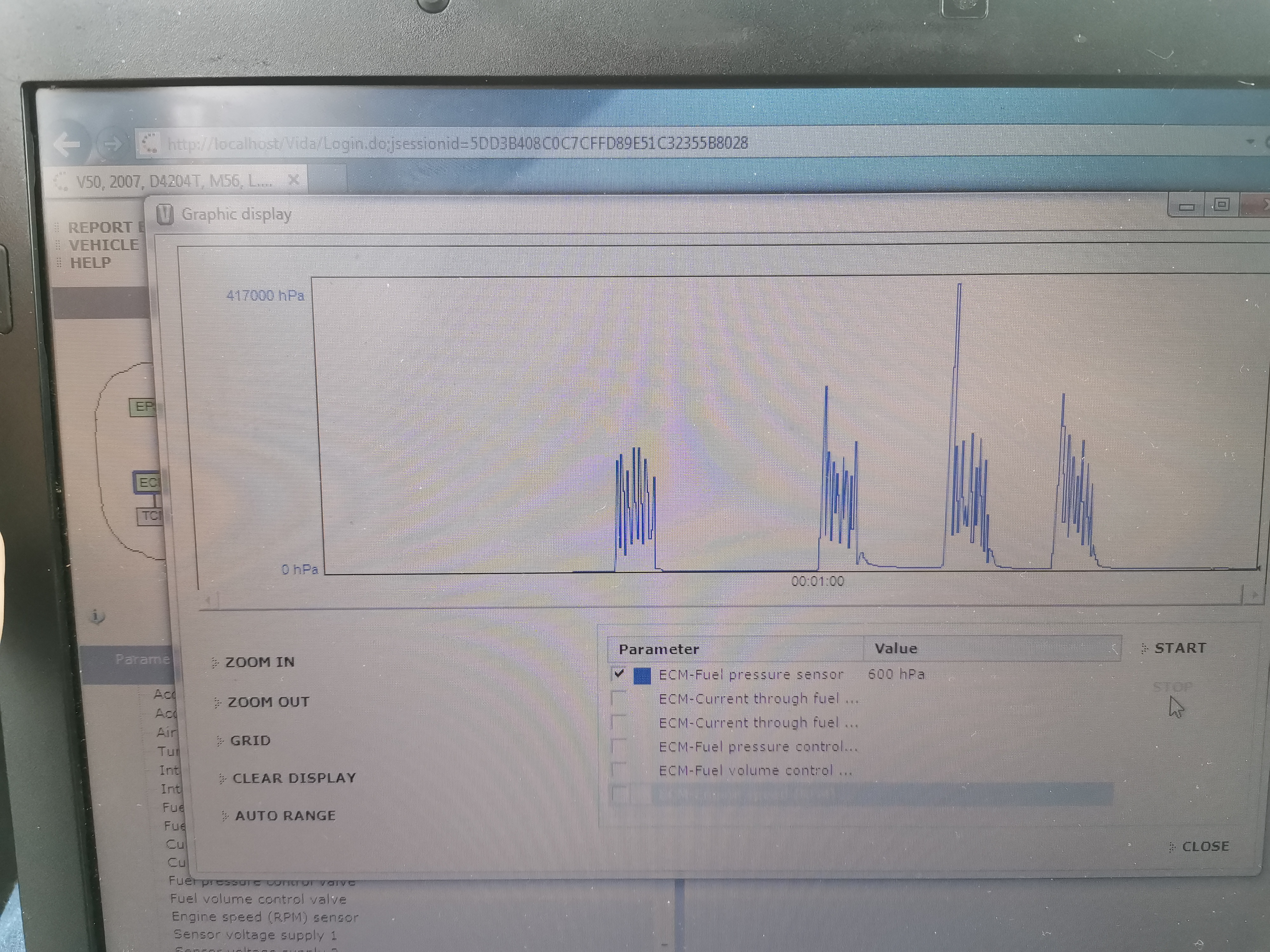Click blue color swatch of fuel pressure sensor
The height and width of the screenshot is (952, 1270).
[642, 675]
